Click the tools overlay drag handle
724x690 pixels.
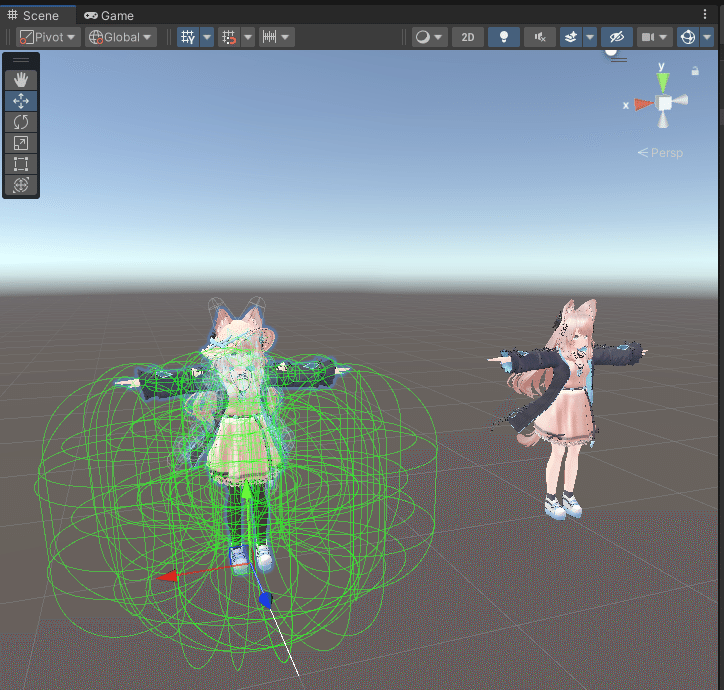pos(21,60)
